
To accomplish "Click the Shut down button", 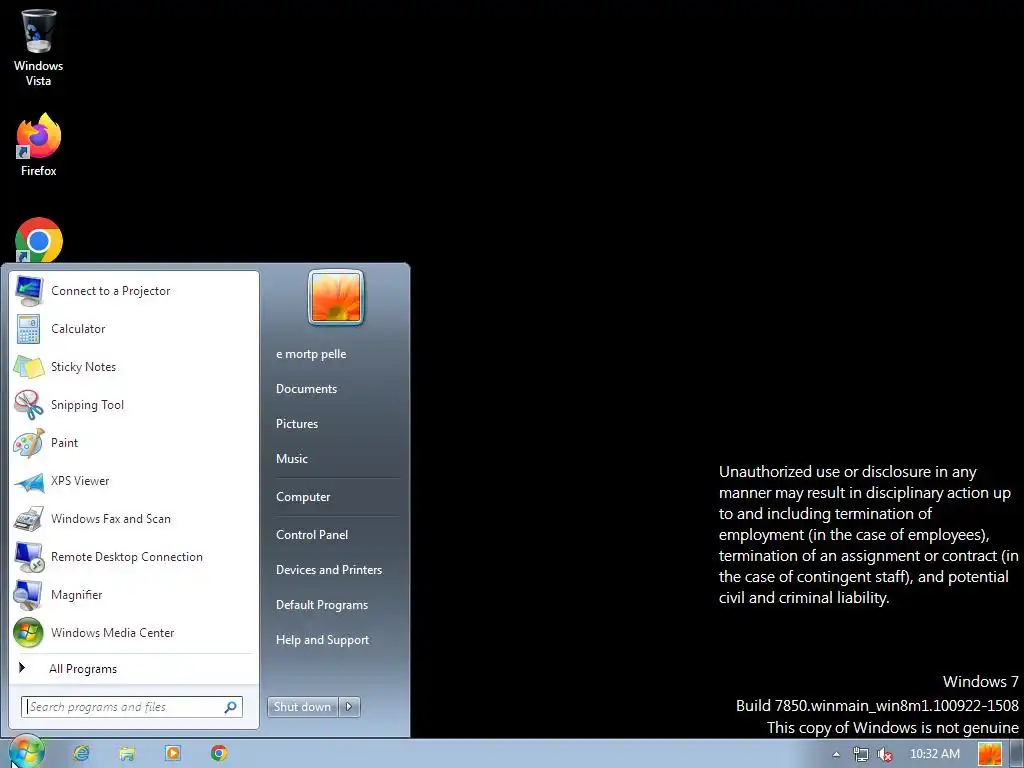I will click(x=302, y=707).
